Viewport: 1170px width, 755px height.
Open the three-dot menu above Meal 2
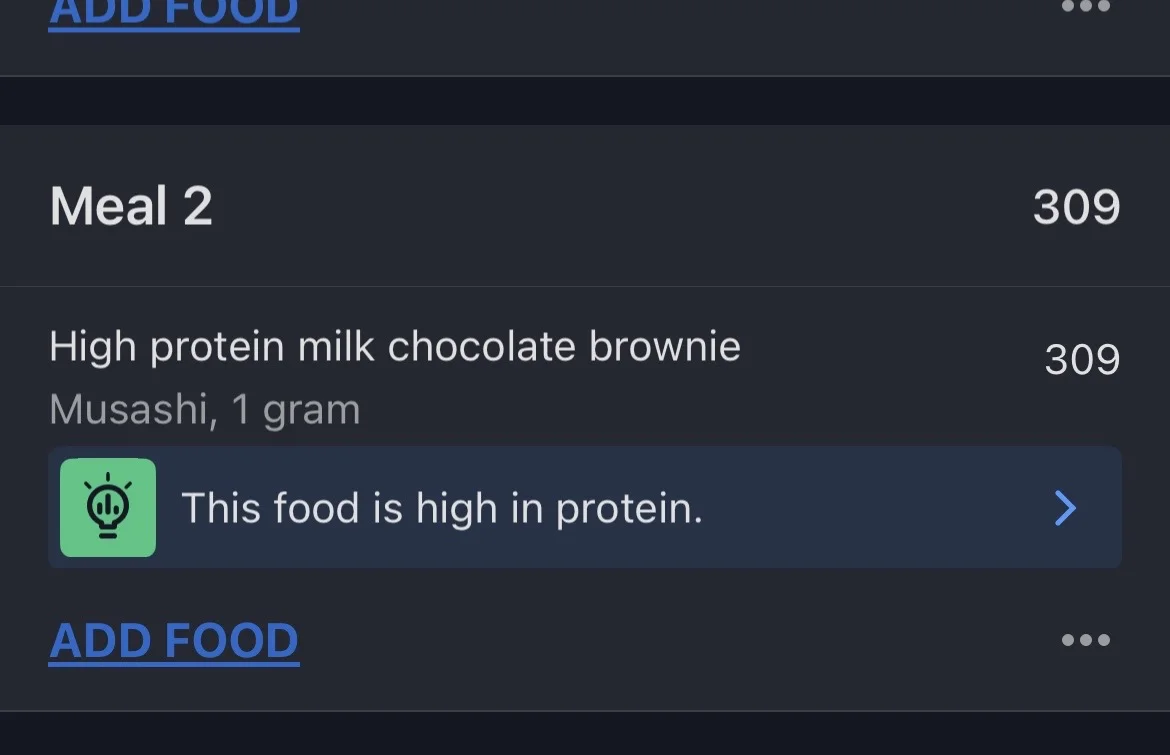(1085, 7)
